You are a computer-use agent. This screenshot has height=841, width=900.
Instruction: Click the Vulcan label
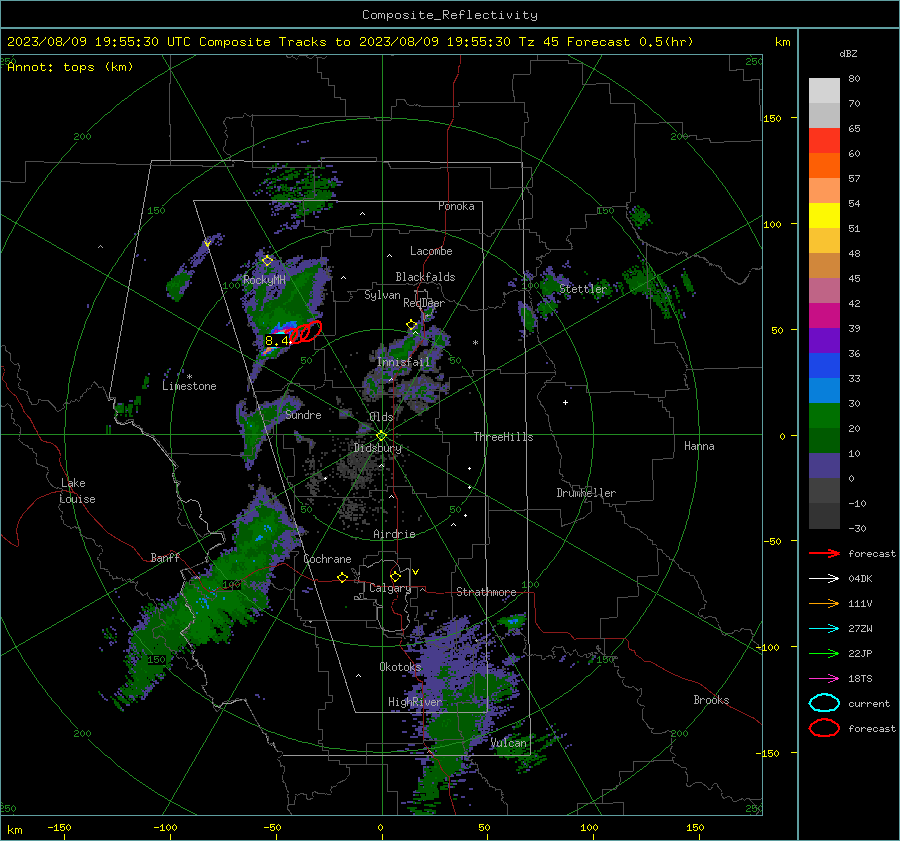[508, 743]
